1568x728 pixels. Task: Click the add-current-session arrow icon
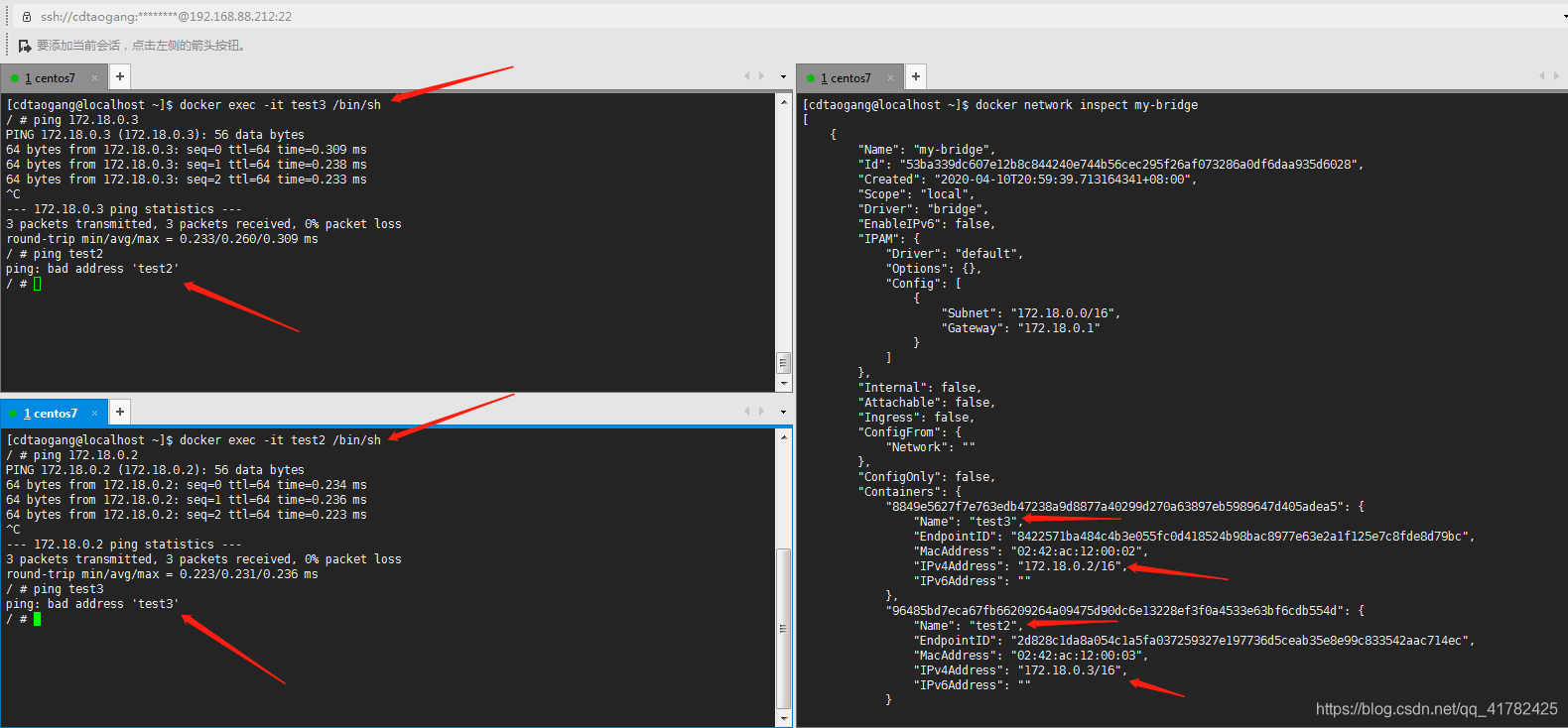click(25, 46)
